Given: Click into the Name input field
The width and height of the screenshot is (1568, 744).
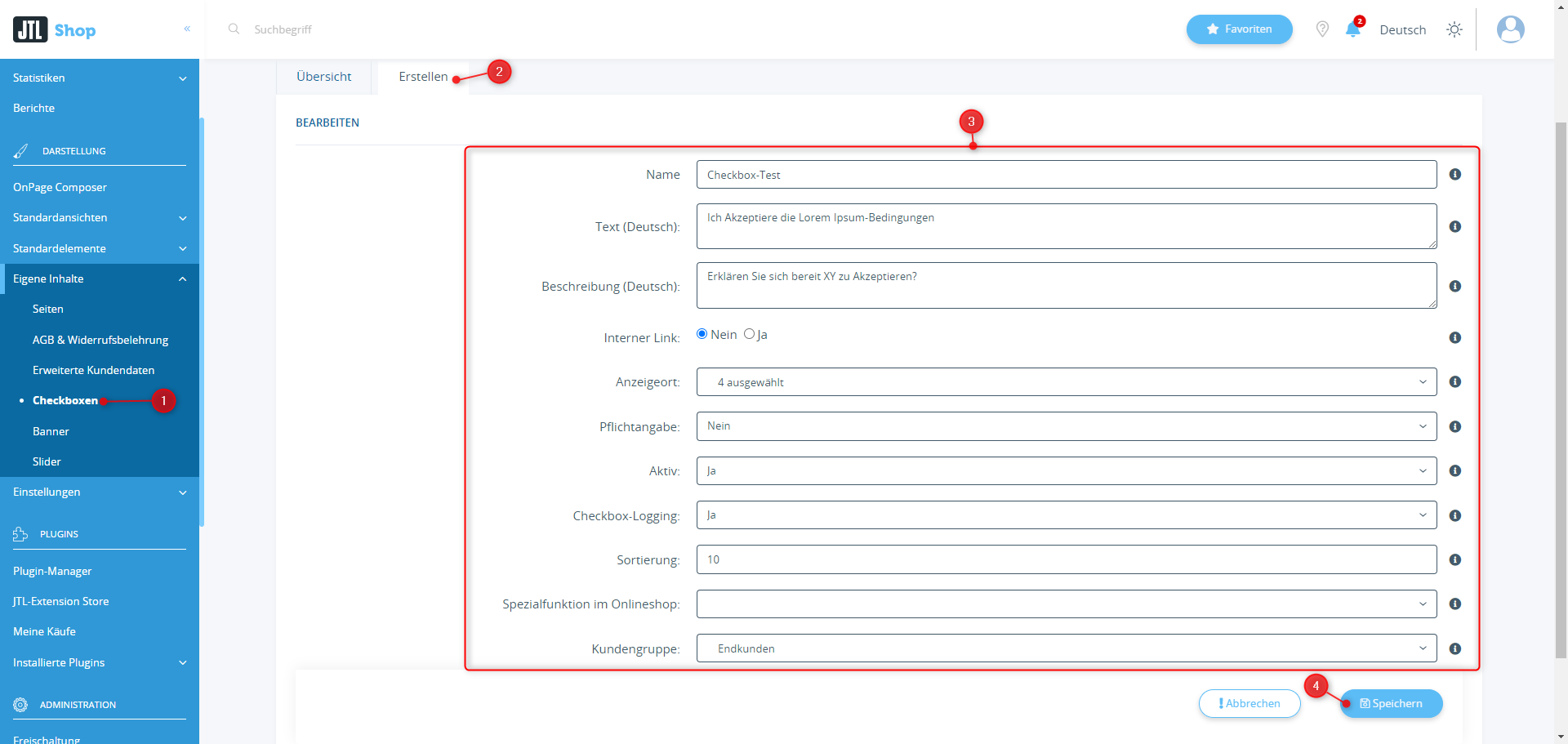Looking at the screenshot, I should click(1067, 175).
